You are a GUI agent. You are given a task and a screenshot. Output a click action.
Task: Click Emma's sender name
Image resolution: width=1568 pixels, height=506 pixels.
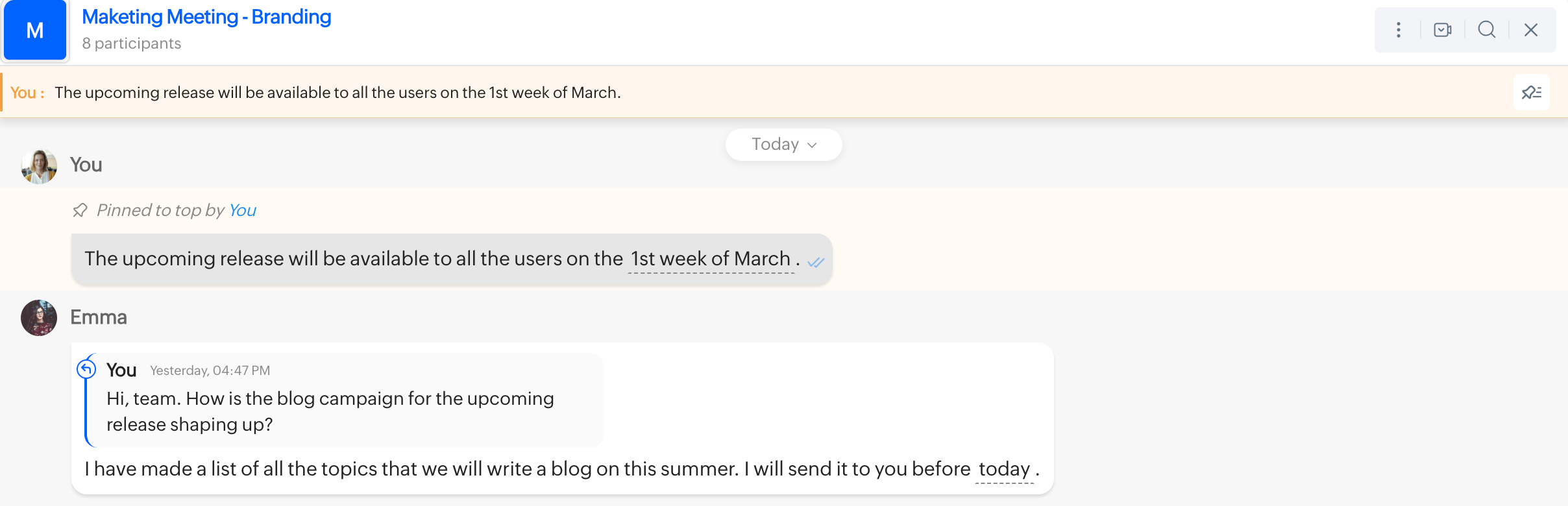click(99, 317)
